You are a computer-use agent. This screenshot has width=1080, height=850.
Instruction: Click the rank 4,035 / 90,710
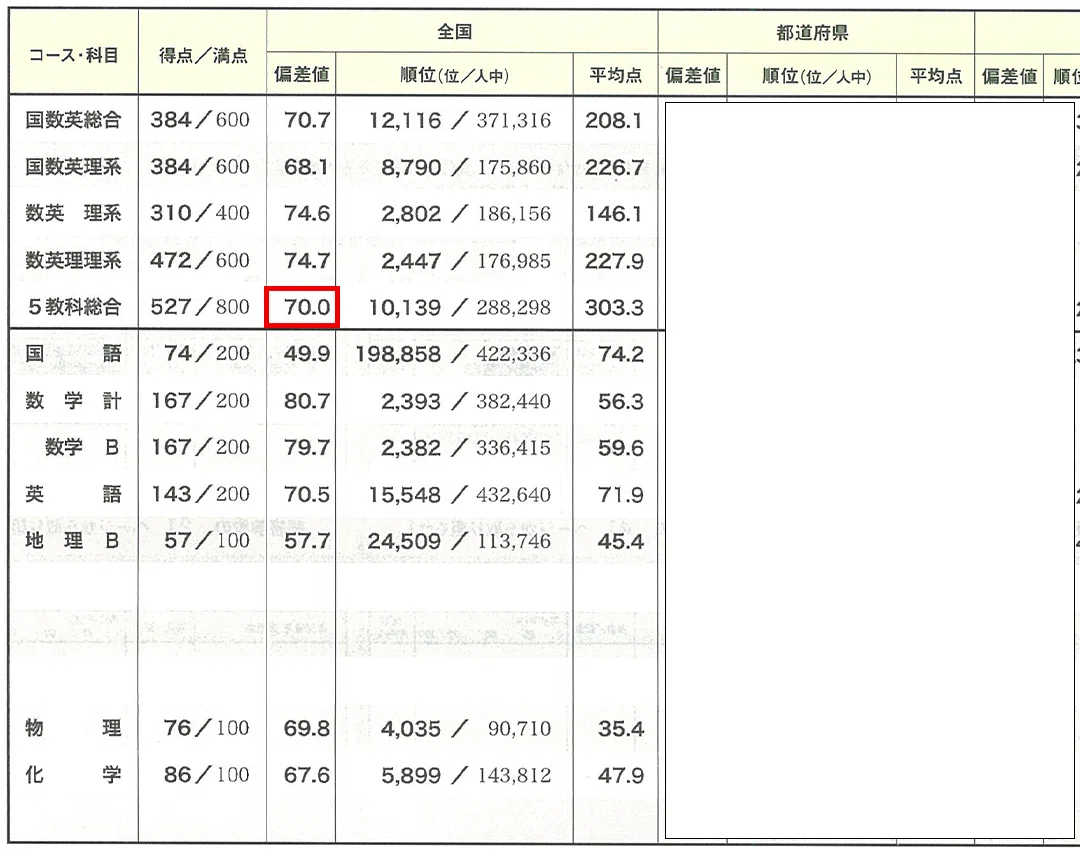click(466, 728)
